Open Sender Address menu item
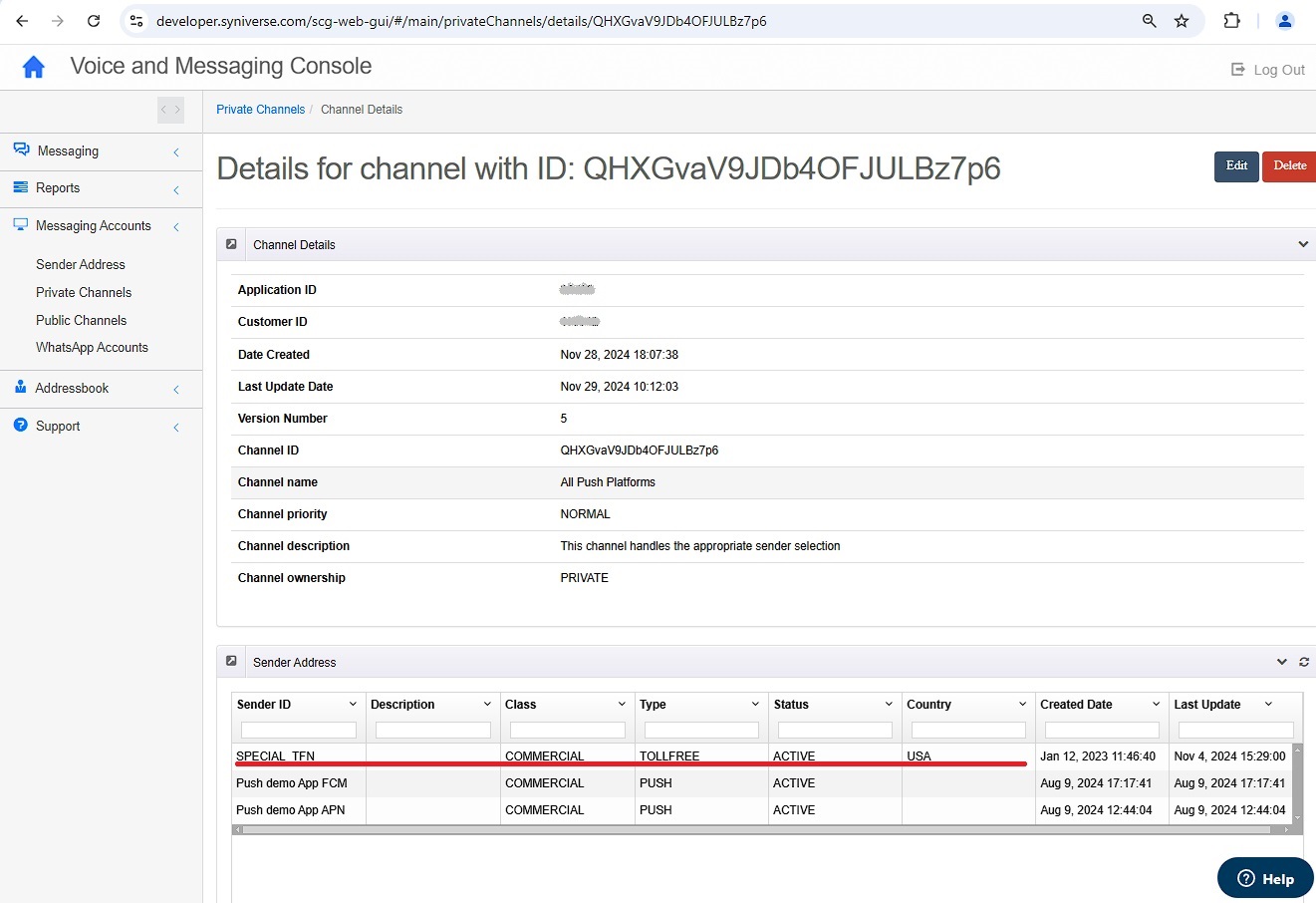The height and width of the screenshot is (903, 1316). pos(81,264)
